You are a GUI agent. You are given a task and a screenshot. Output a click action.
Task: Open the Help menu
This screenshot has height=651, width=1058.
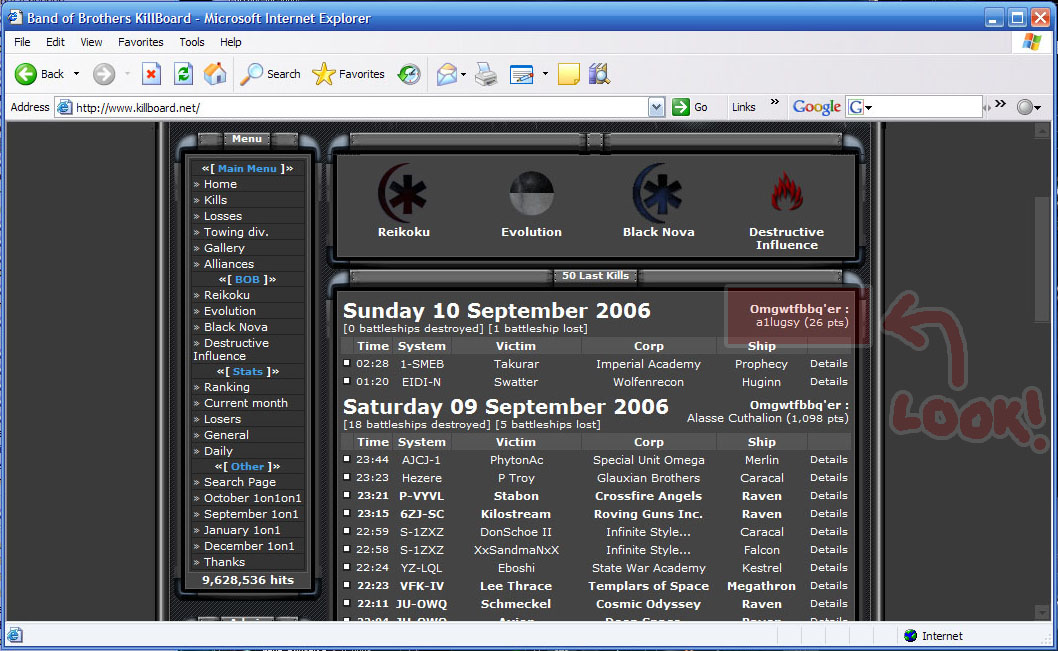231,42
